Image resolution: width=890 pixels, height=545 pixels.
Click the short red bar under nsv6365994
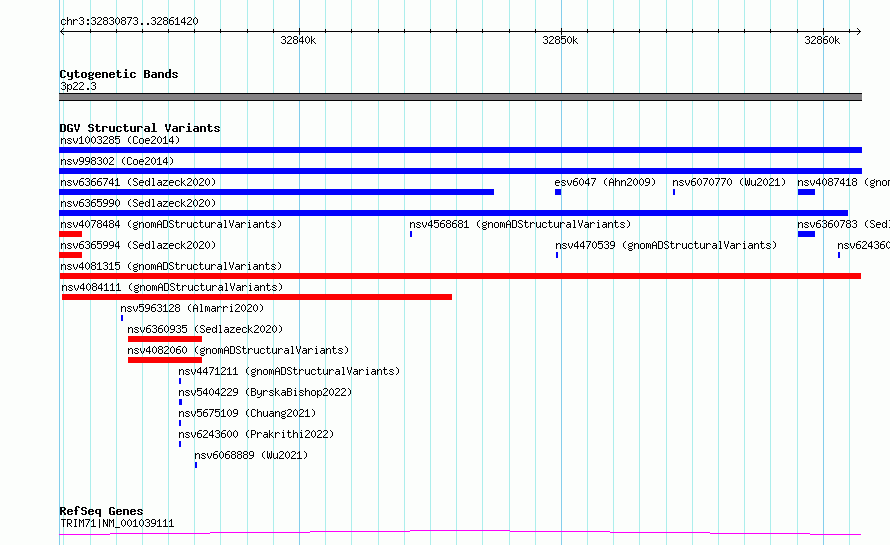pos(70,255)
